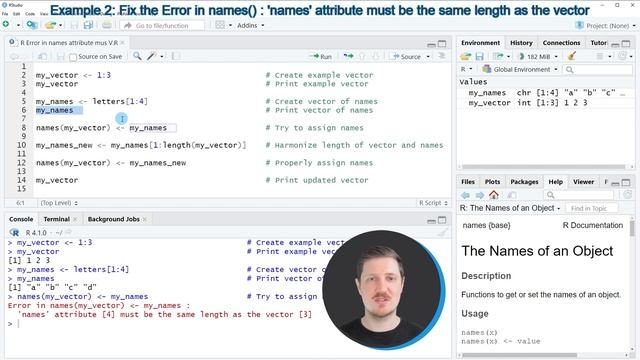The width and height of the screenshot is (640, 360).
Task: Click the Save workspace disk icon
Action: tap(480, 56)
